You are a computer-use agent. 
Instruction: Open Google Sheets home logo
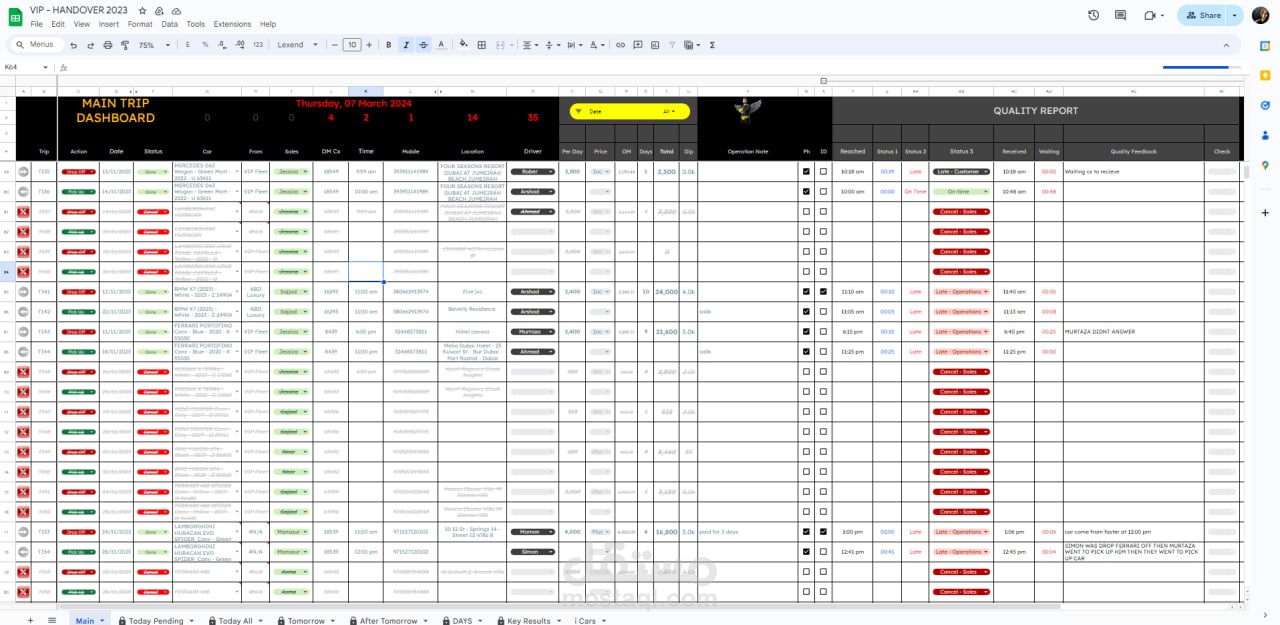click(x=14, y=16)
